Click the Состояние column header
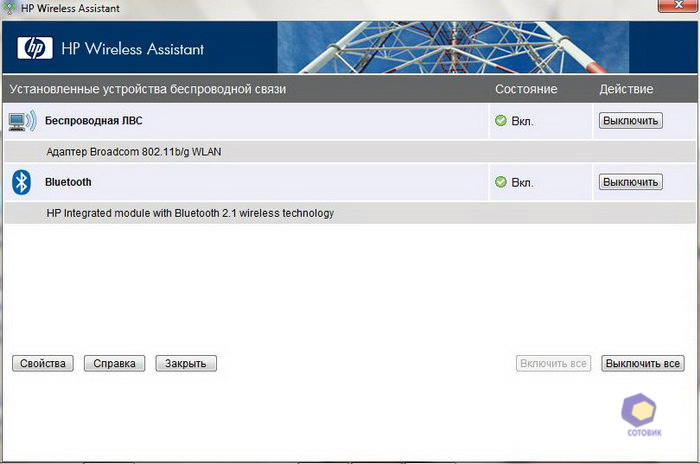The image size is (700, 464). (526, 89)
